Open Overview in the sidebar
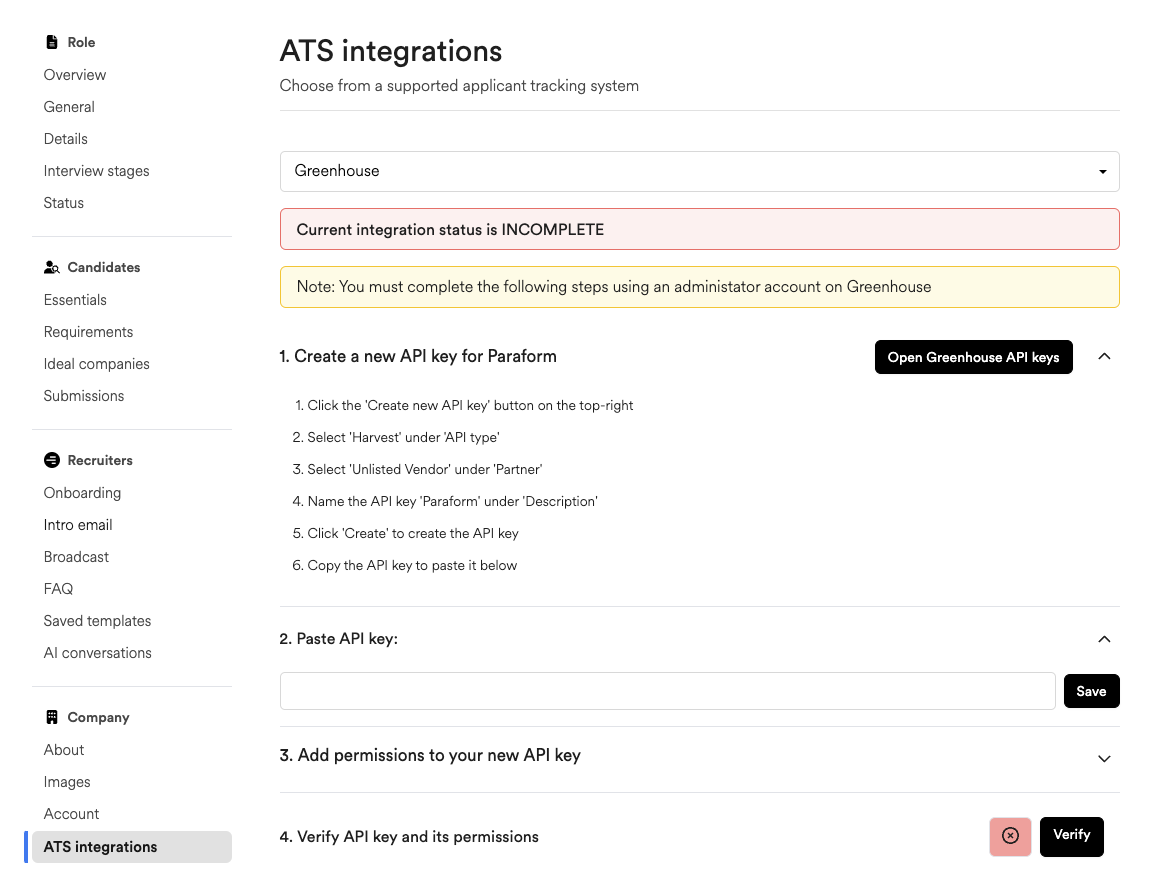Viewport: 1175px width, 872px height. pyautogui.click(x=75, y=75)
